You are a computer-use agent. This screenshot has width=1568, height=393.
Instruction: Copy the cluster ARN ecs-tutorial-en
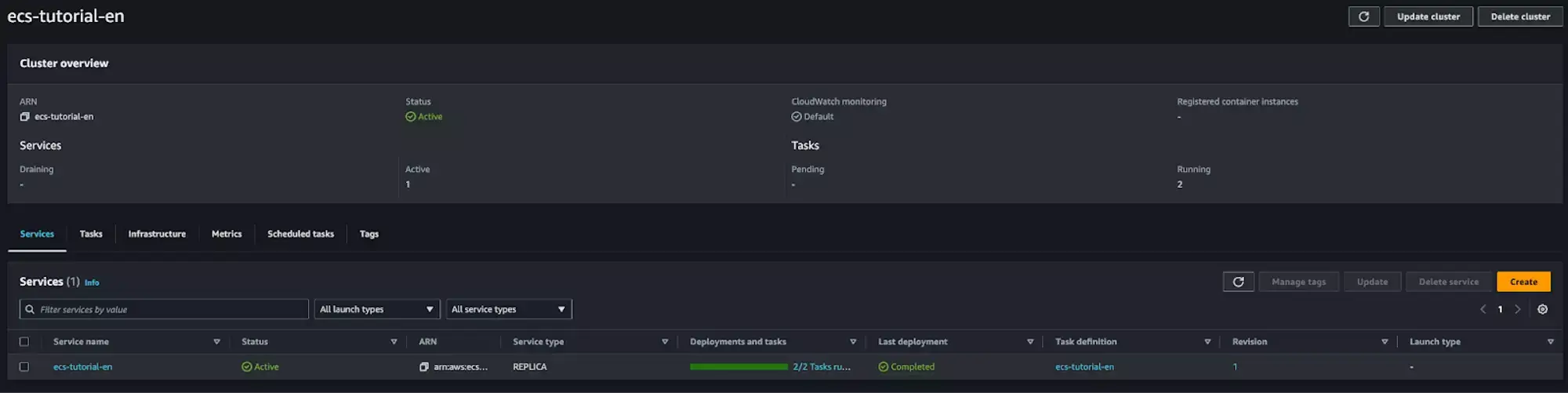click(x=24, y=117)
